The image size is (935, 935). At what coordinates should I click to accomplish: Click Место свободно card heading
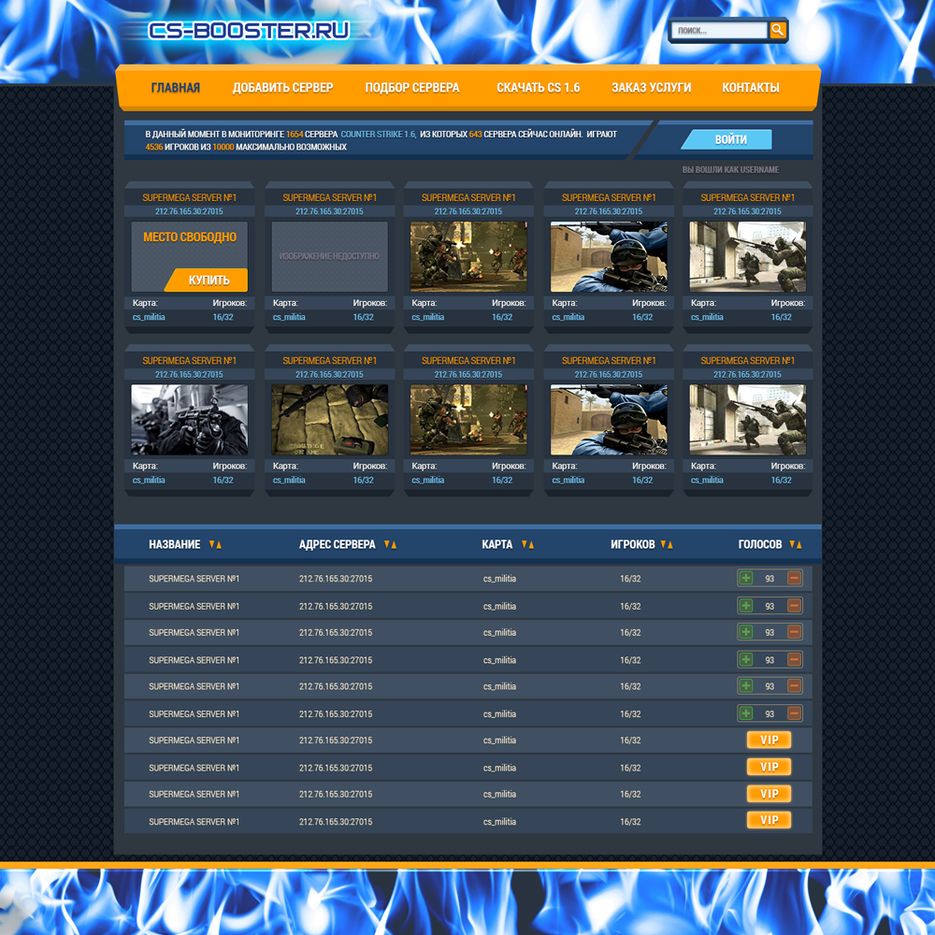click(x=190, y=237)
